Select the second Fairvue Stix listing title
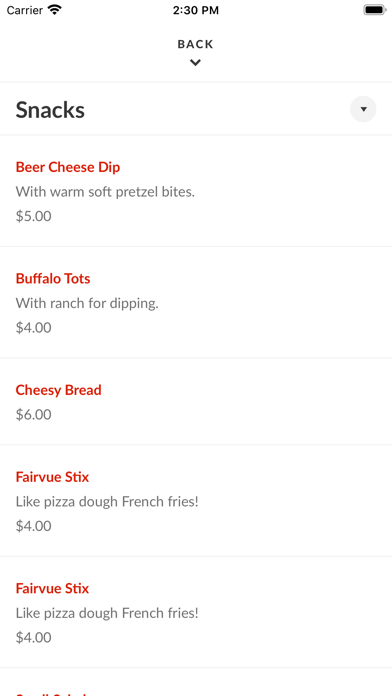Image resolution: width=392 pixels, height=696 pixels. (x=52, y=588)
